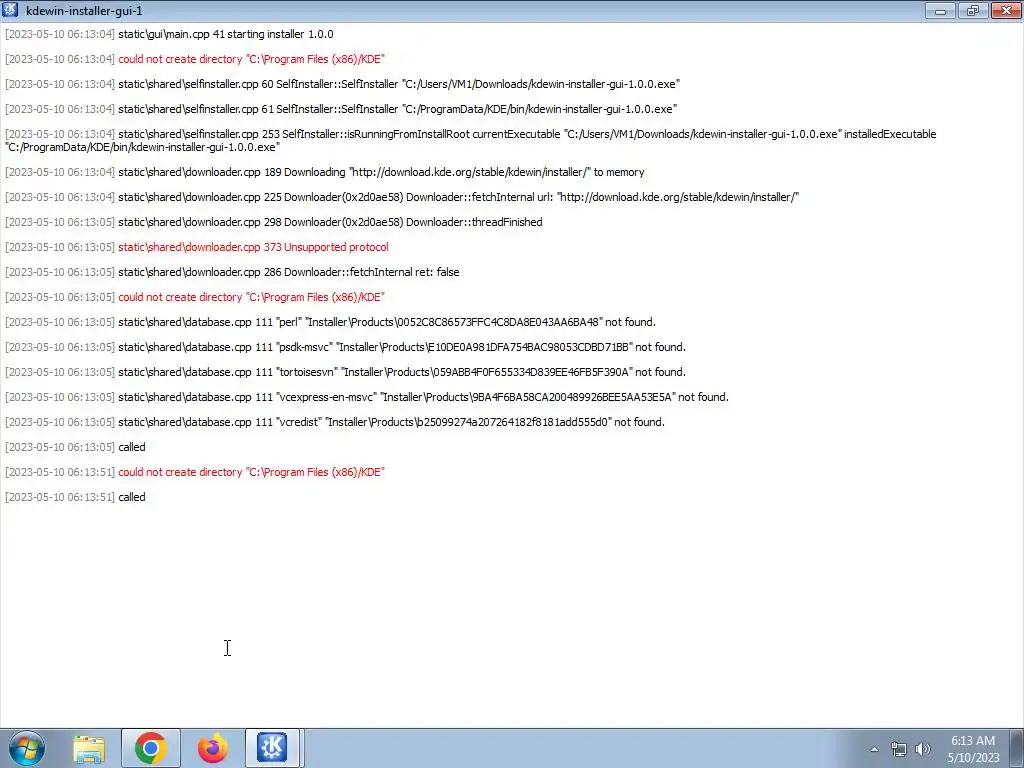The image size is (1024, 768).
Task: Click the 'downloader.cpp 189 Downloading' log line
Action: (x=325, y=172)
